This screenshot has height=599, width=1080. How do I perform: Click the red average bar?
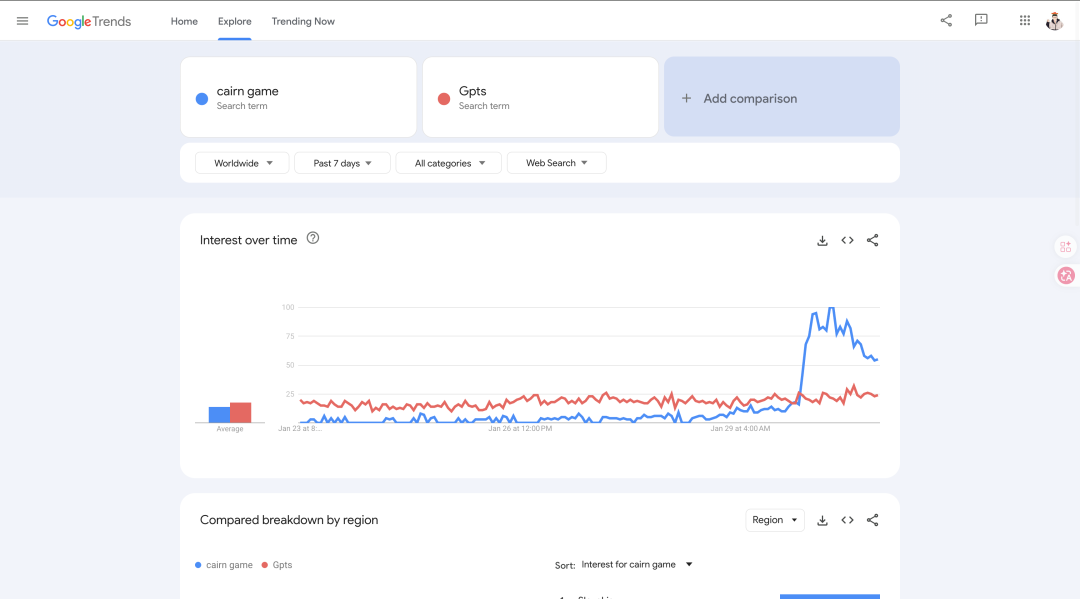coord(240,412)
